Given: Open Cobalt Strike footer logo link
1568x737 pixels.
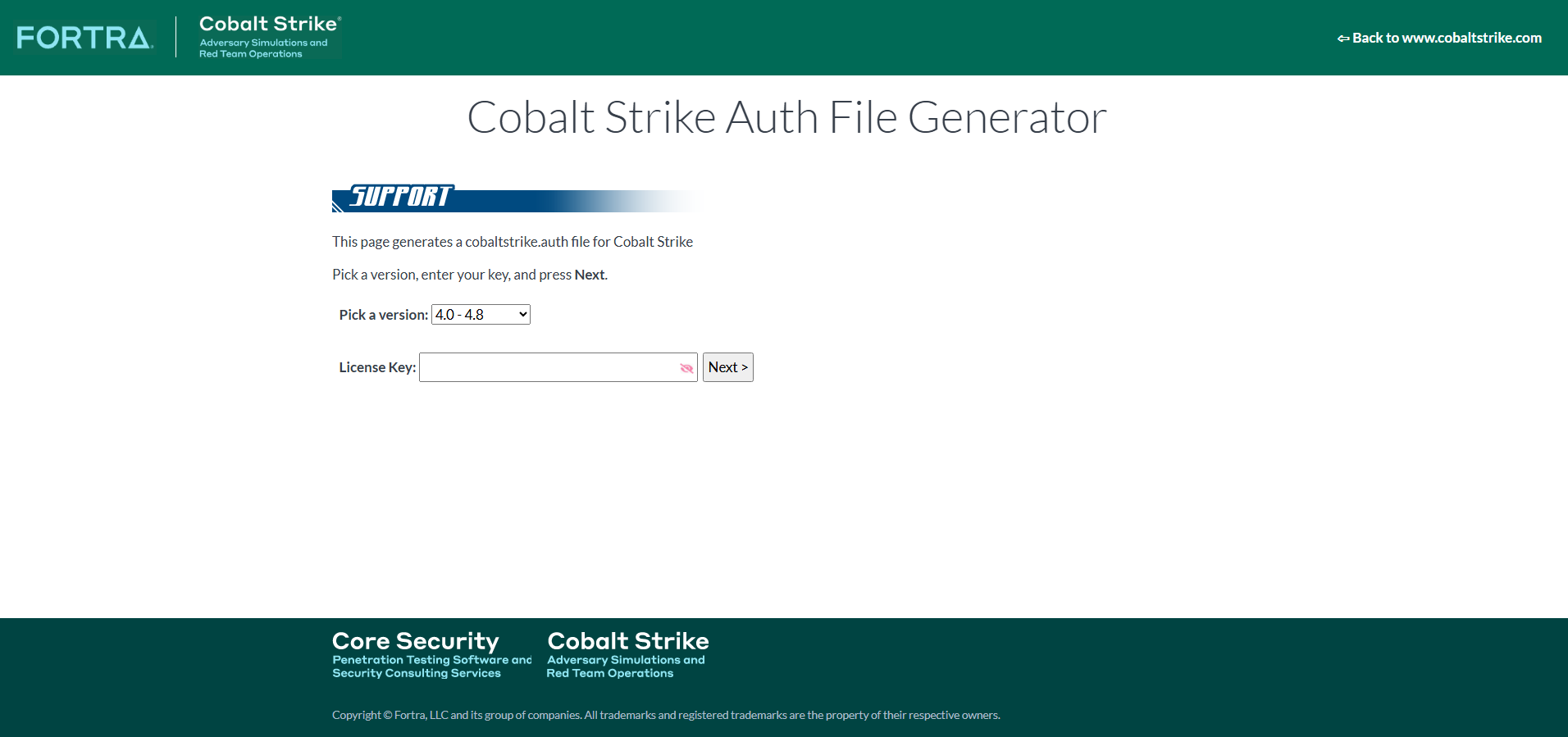Looking at the screenshot, I should pyautogui.click(x=627, y=654).
